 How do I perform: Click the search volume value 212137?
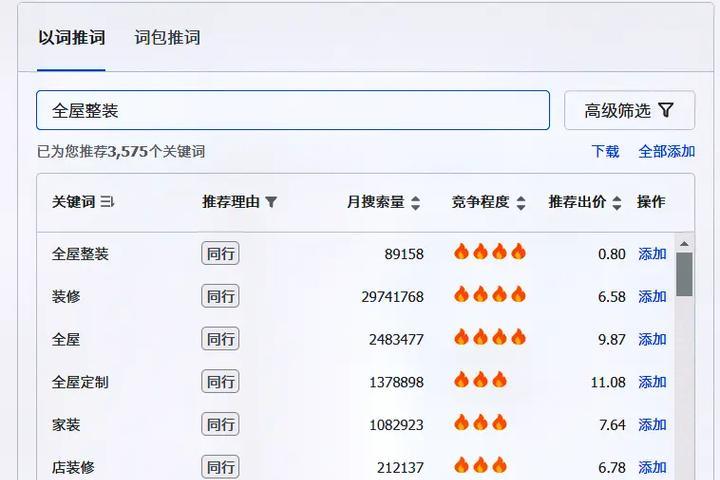(x=400, y=468)
